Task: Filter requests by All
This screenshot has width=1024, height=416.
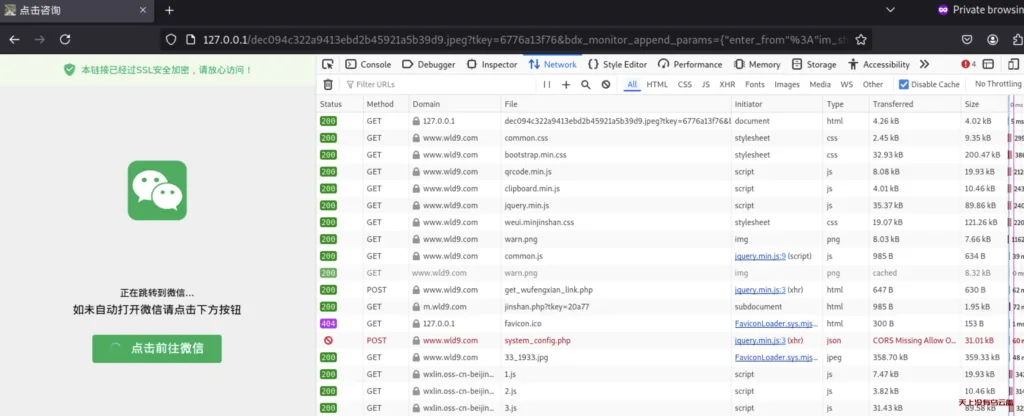Action: coord(632,84)
